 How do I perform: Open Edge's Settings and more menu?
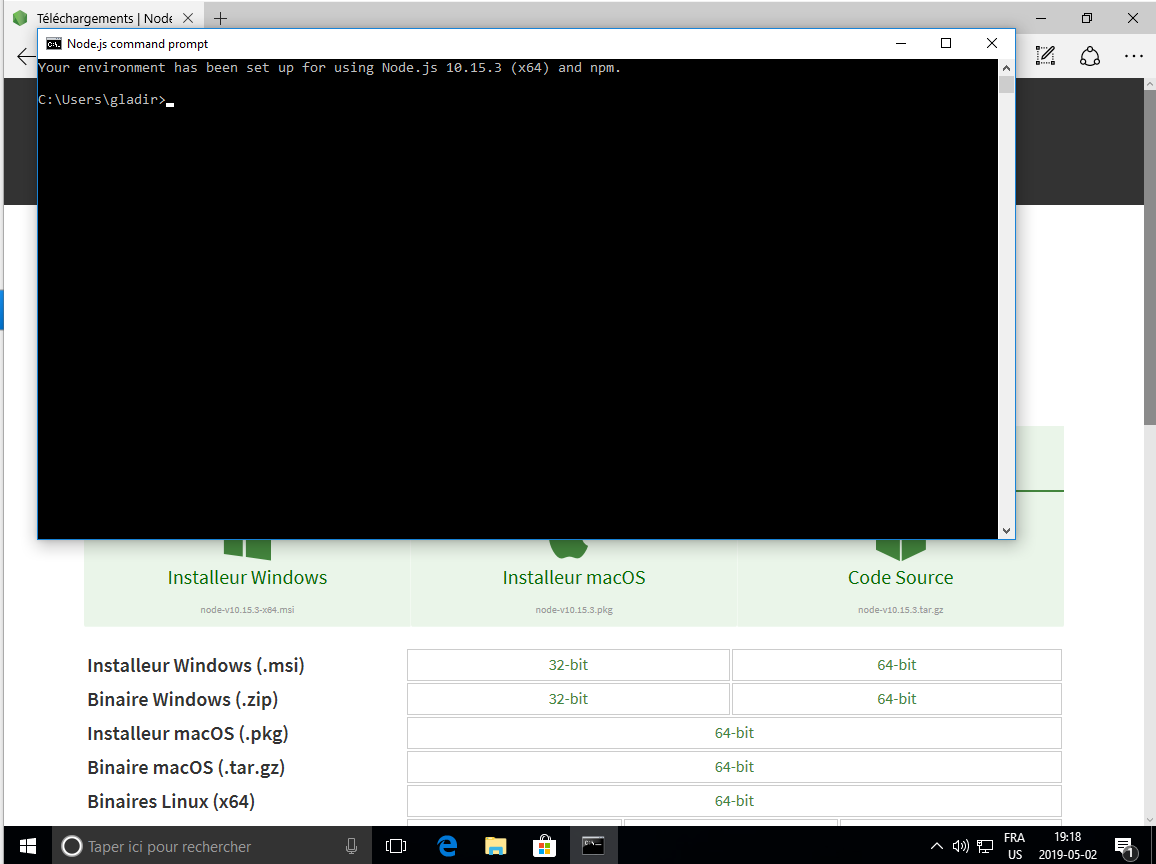[1134, 55]
